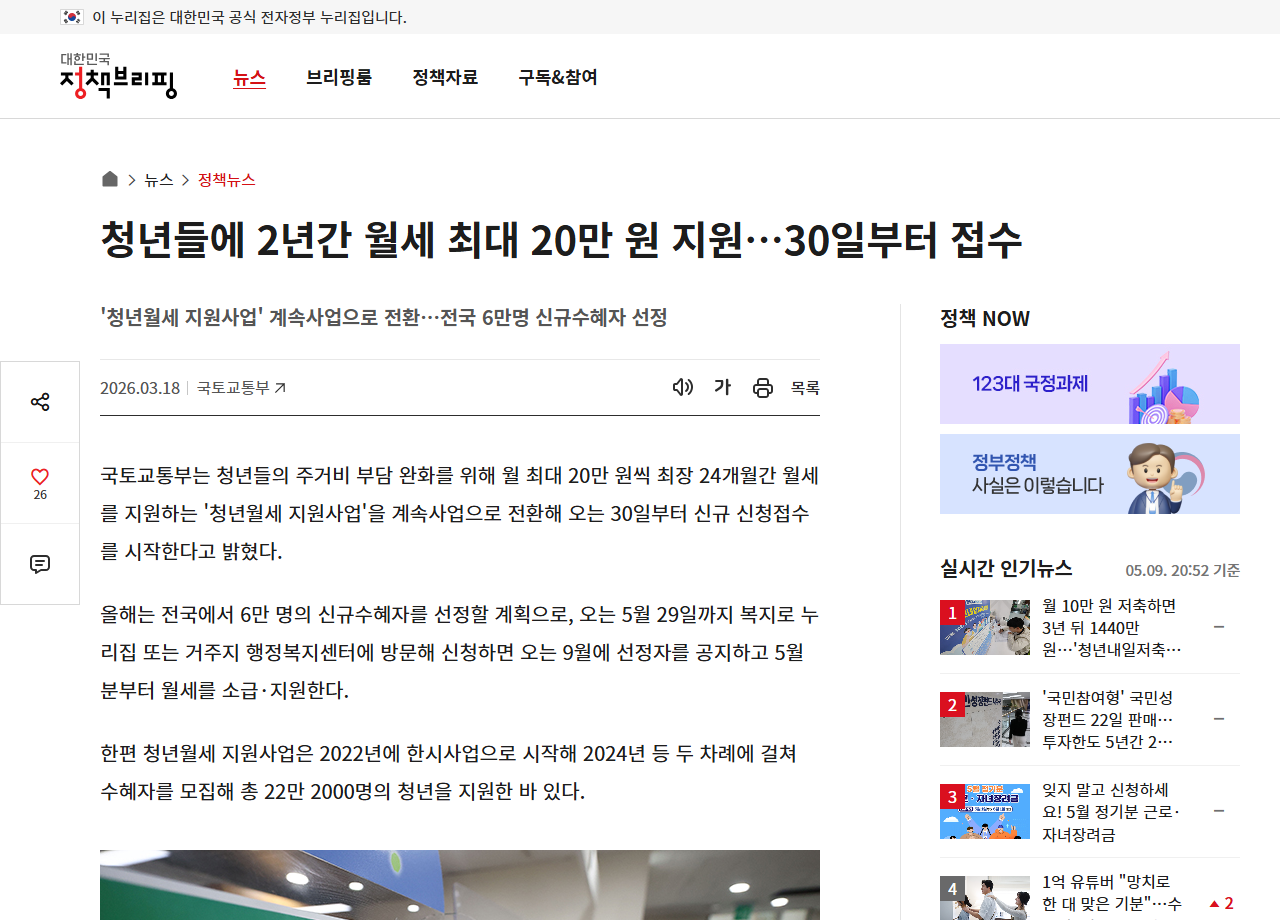Go to 정책뉴스 in breadcrumb
This screenshot has width=1280, height=920.
click(227, 180)
